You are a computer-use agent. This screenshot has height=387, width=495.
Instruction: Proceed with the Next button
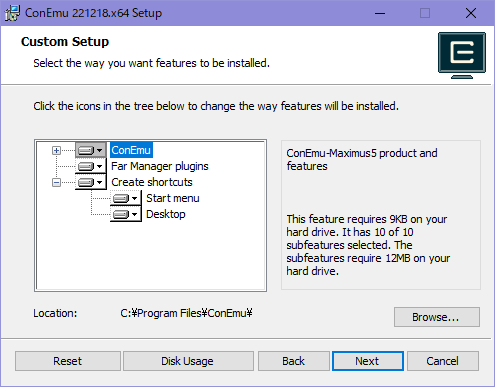click(368, 361)
